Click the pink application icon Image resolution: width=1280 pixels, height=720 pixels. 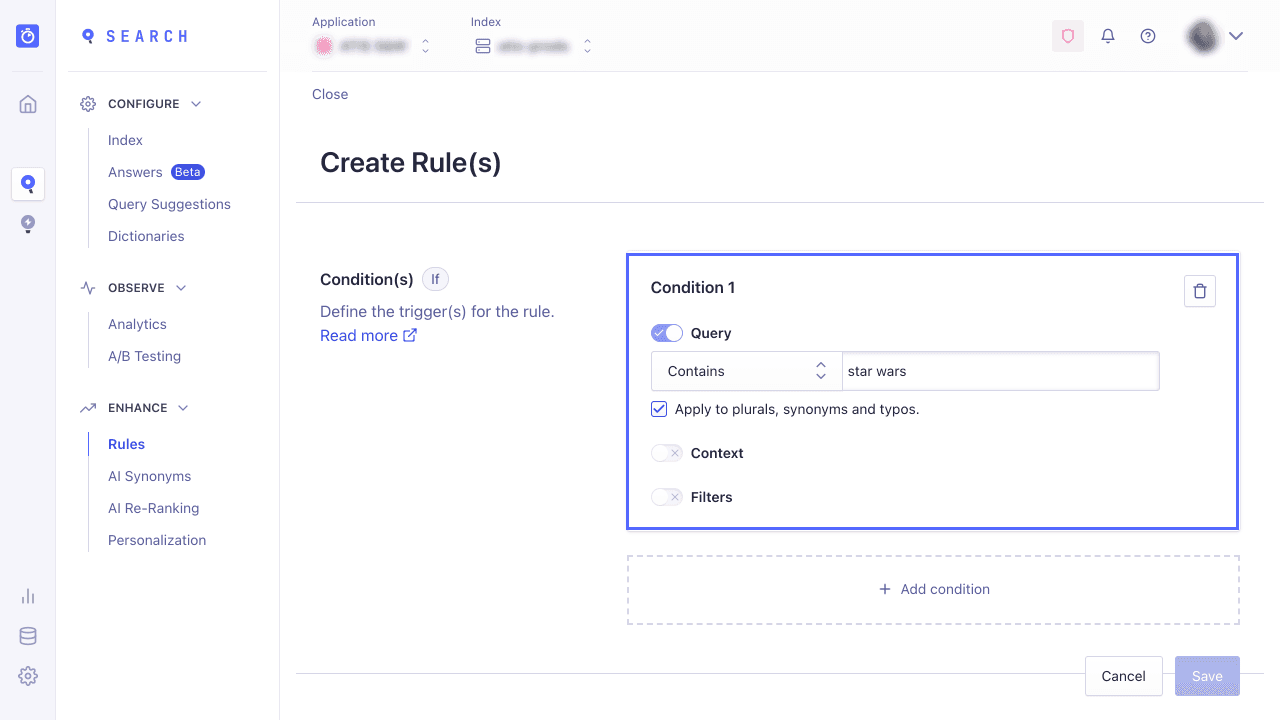click(324, 46)
